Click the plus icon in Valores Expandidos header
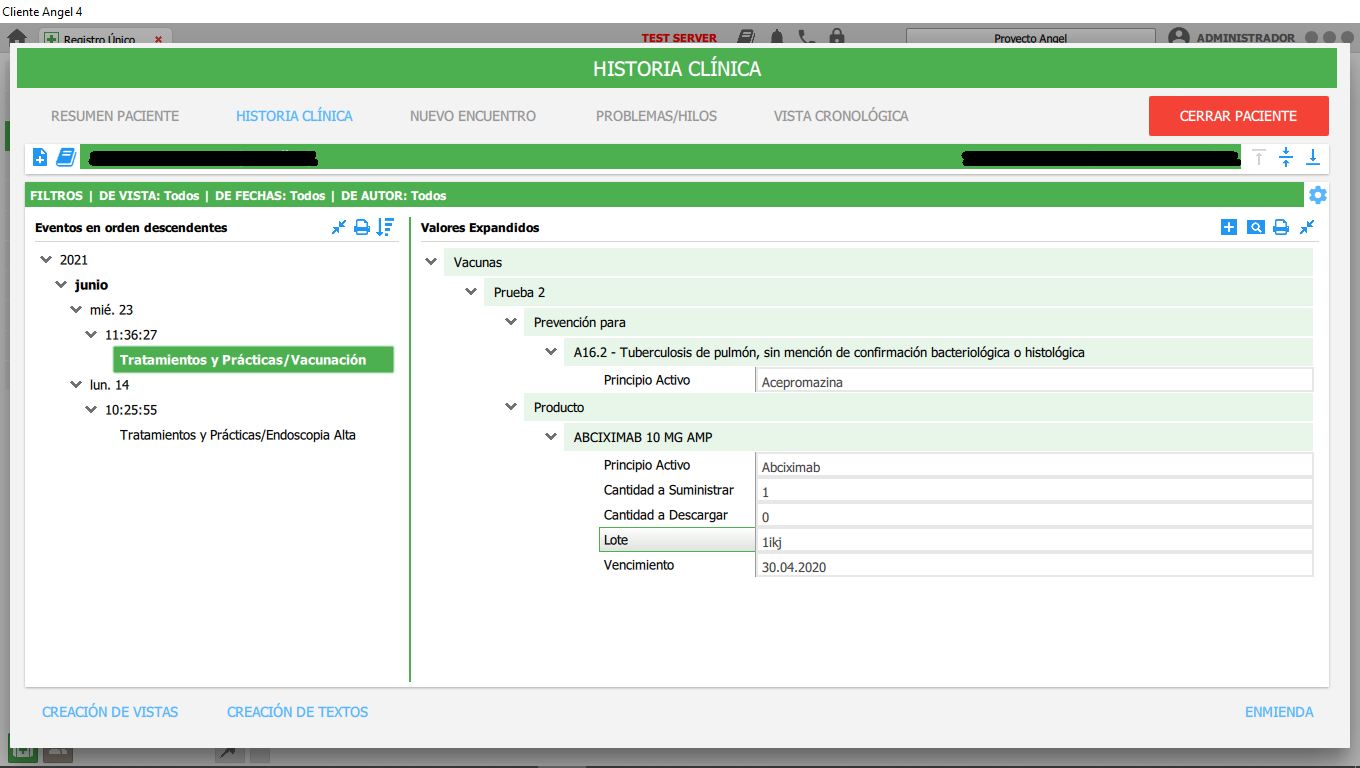Screen dimensions: 1360x768 tap(1229, 227)
